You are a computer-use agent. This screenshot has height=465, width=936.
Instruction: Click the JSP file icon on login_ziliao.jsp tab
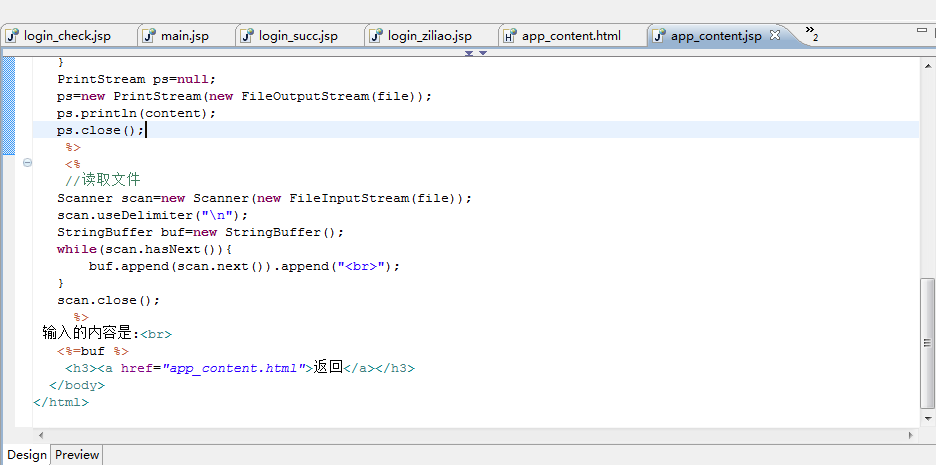pyautogui.click(x=375, y=36)
